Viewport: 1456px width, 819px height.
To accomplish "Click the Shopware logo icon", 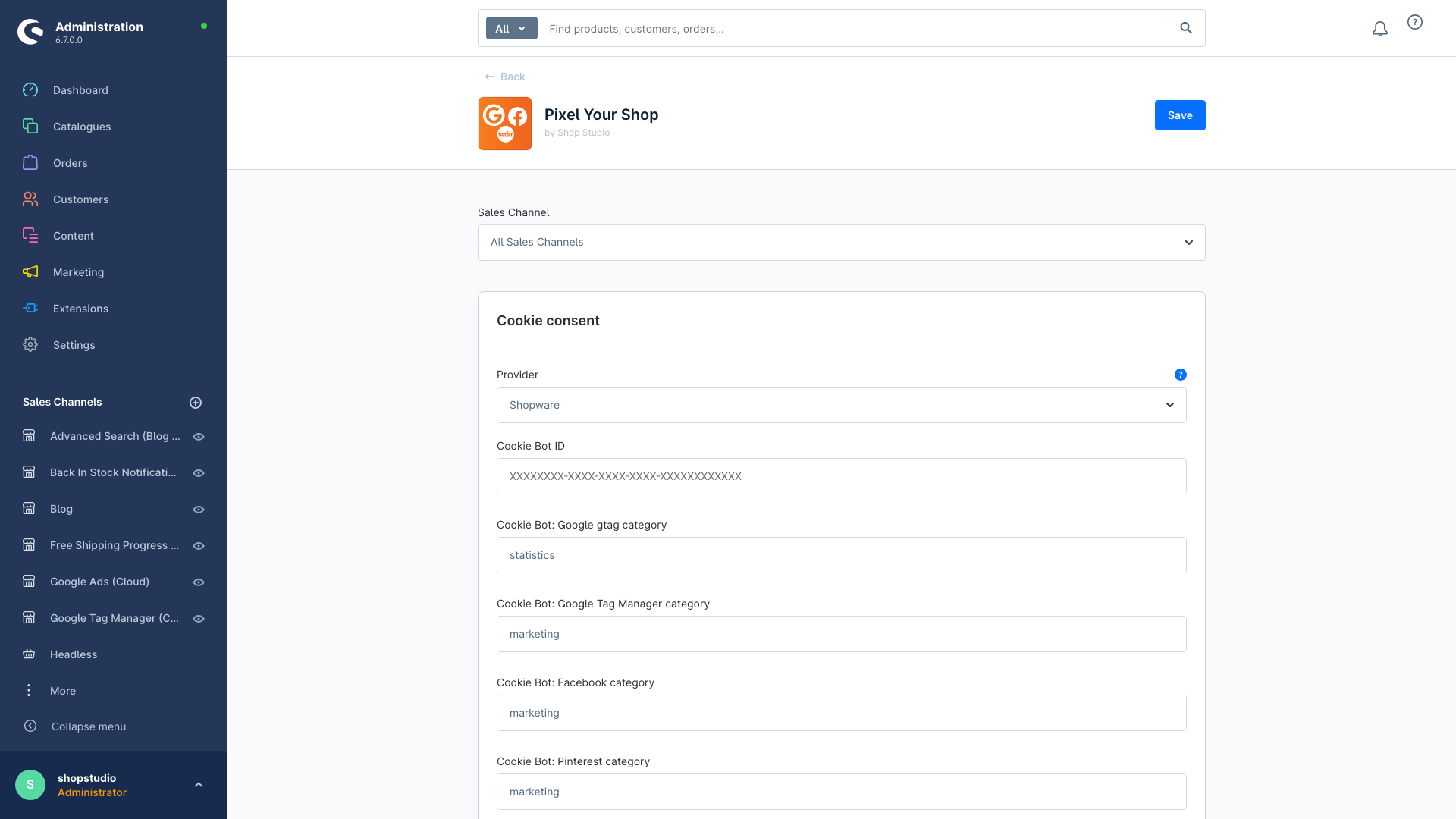I will point(30,32).
